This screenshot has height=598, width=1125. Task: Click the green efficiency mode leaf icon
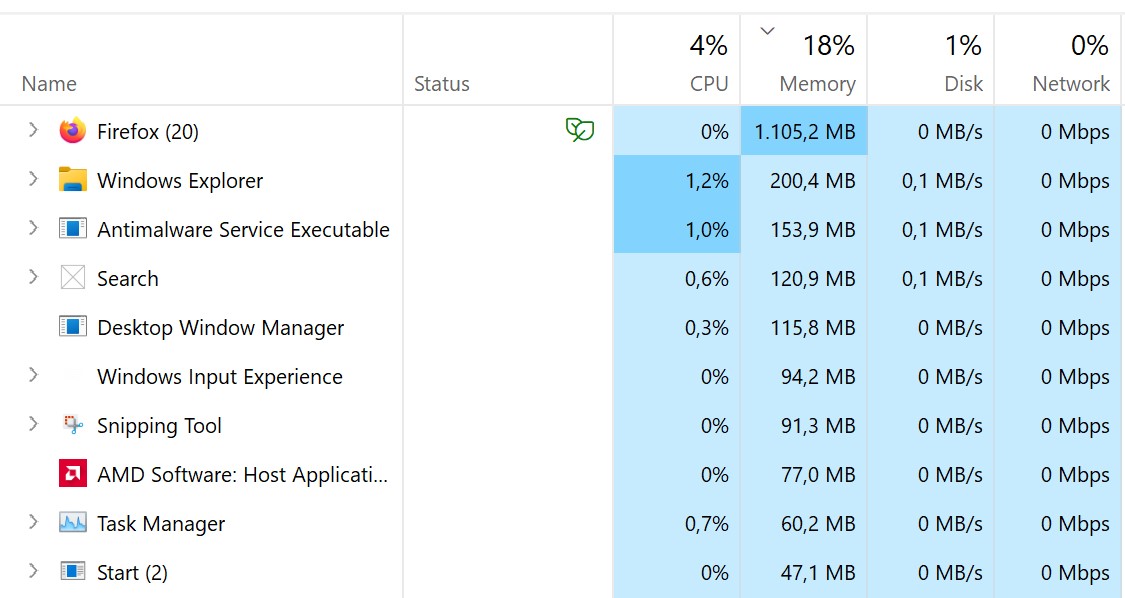(580, 130)
